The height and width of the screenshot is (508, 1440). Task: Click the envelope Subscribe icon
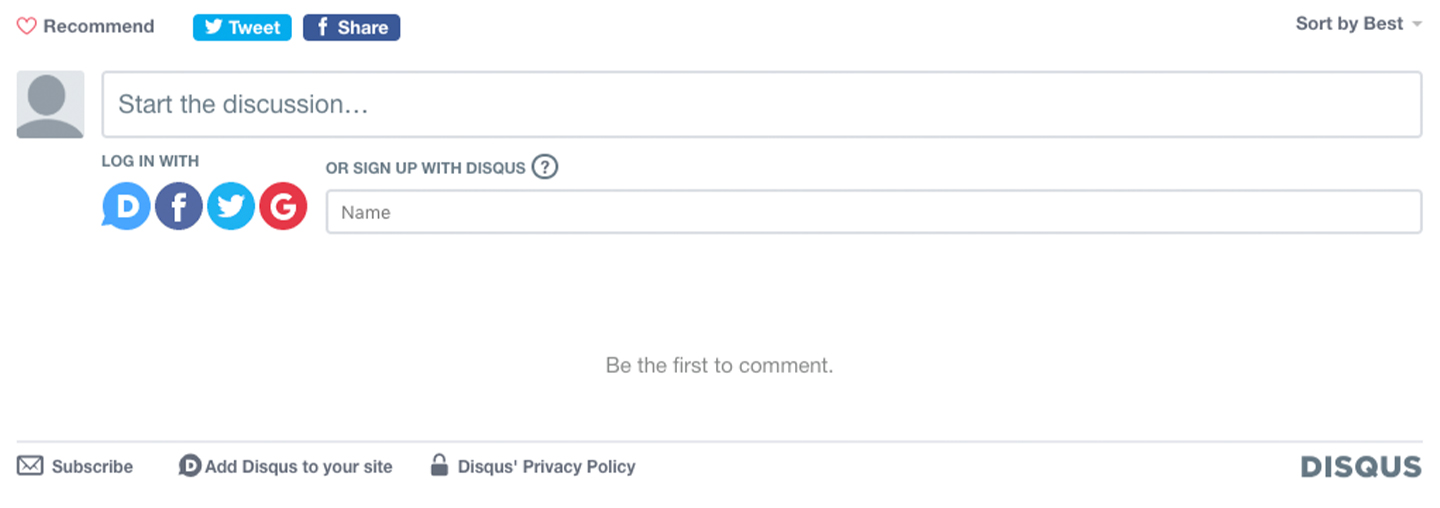pyautogui.click(x=30, y=466)
